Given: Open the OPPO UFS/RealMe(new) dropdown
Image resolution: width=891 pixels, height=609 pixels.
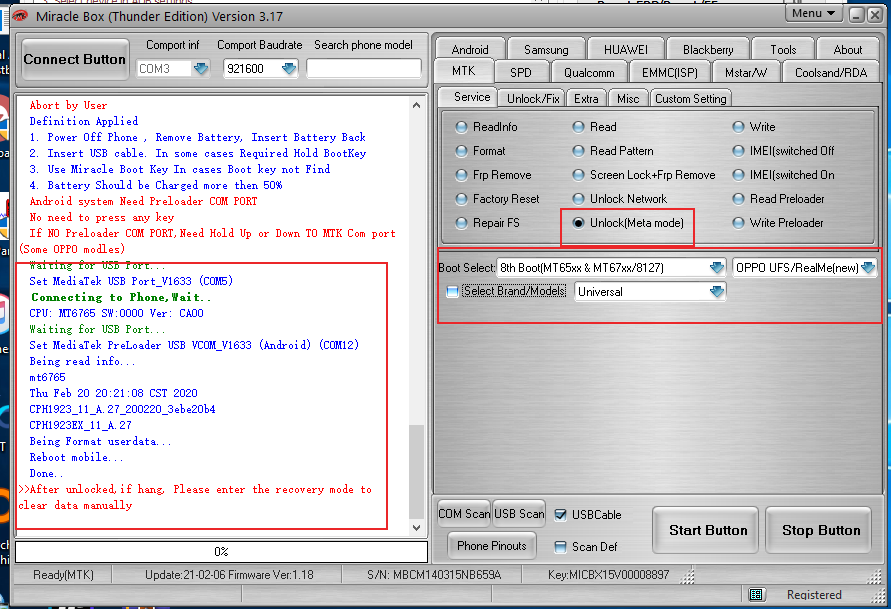Looking at the screenshot, I should pyautogui.click(x=868, y=268).
